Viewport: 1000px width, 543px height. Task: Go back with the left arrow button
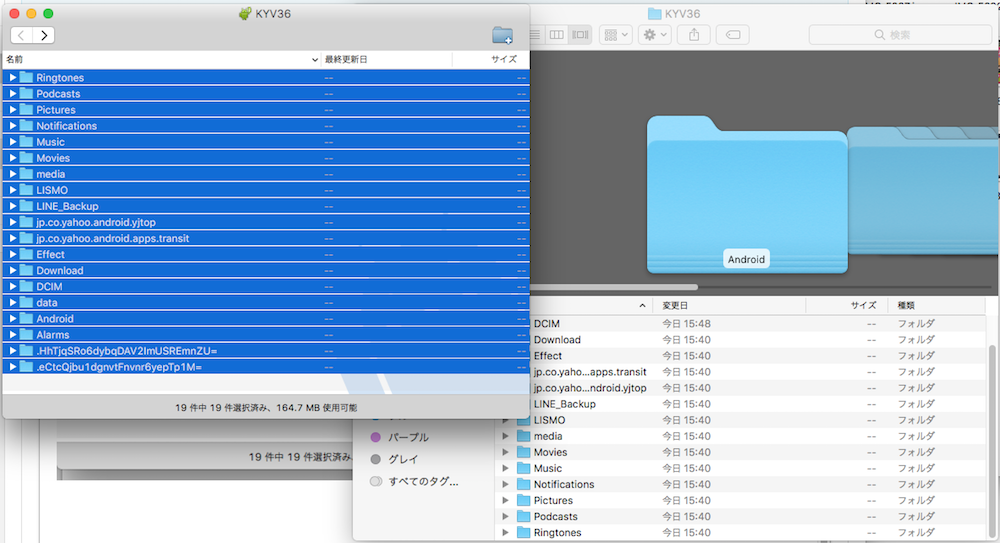21,35
